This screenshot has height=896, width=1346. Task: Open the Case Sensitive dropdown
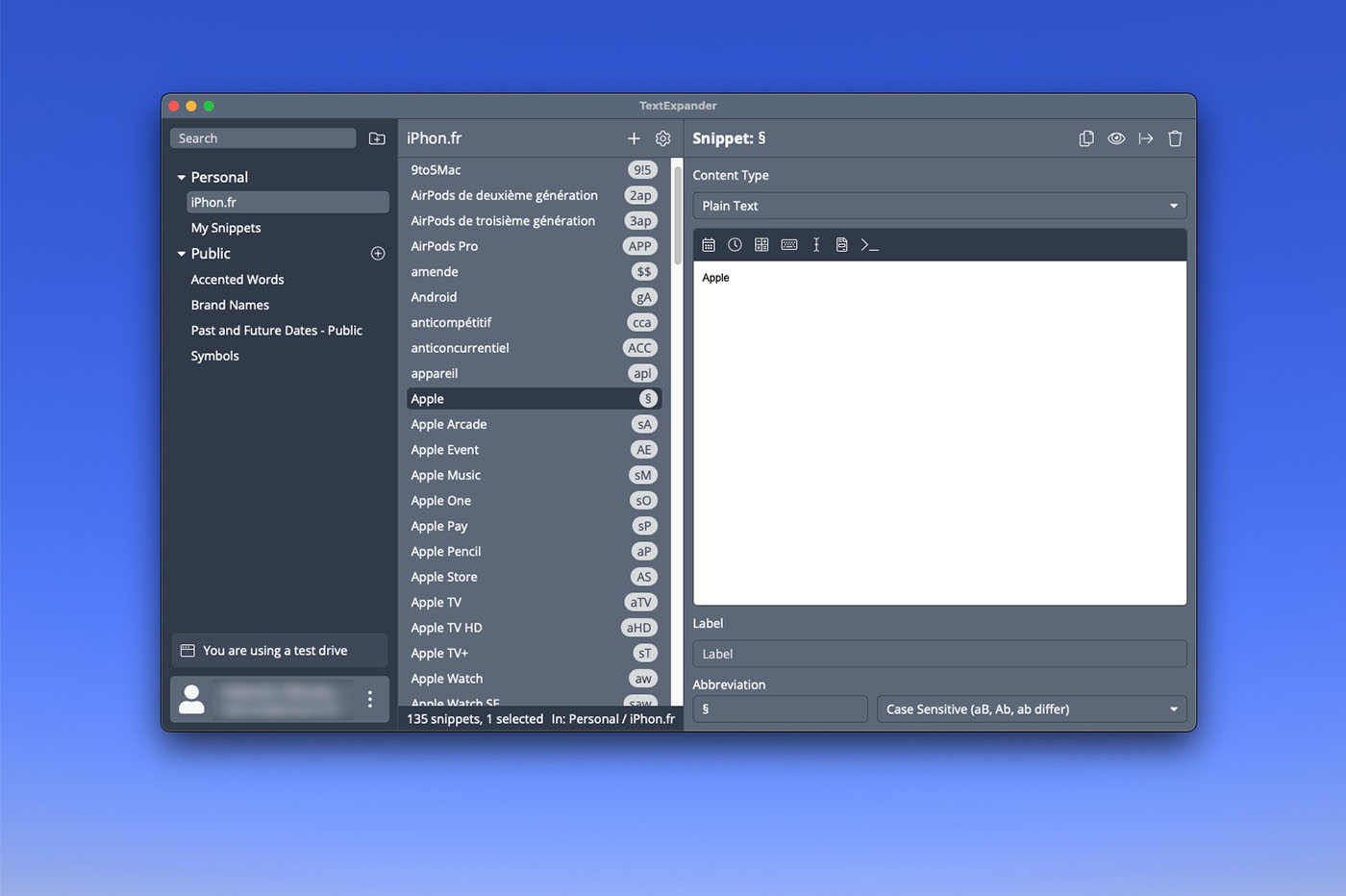pyautogui.click(x=1030, y=709)
